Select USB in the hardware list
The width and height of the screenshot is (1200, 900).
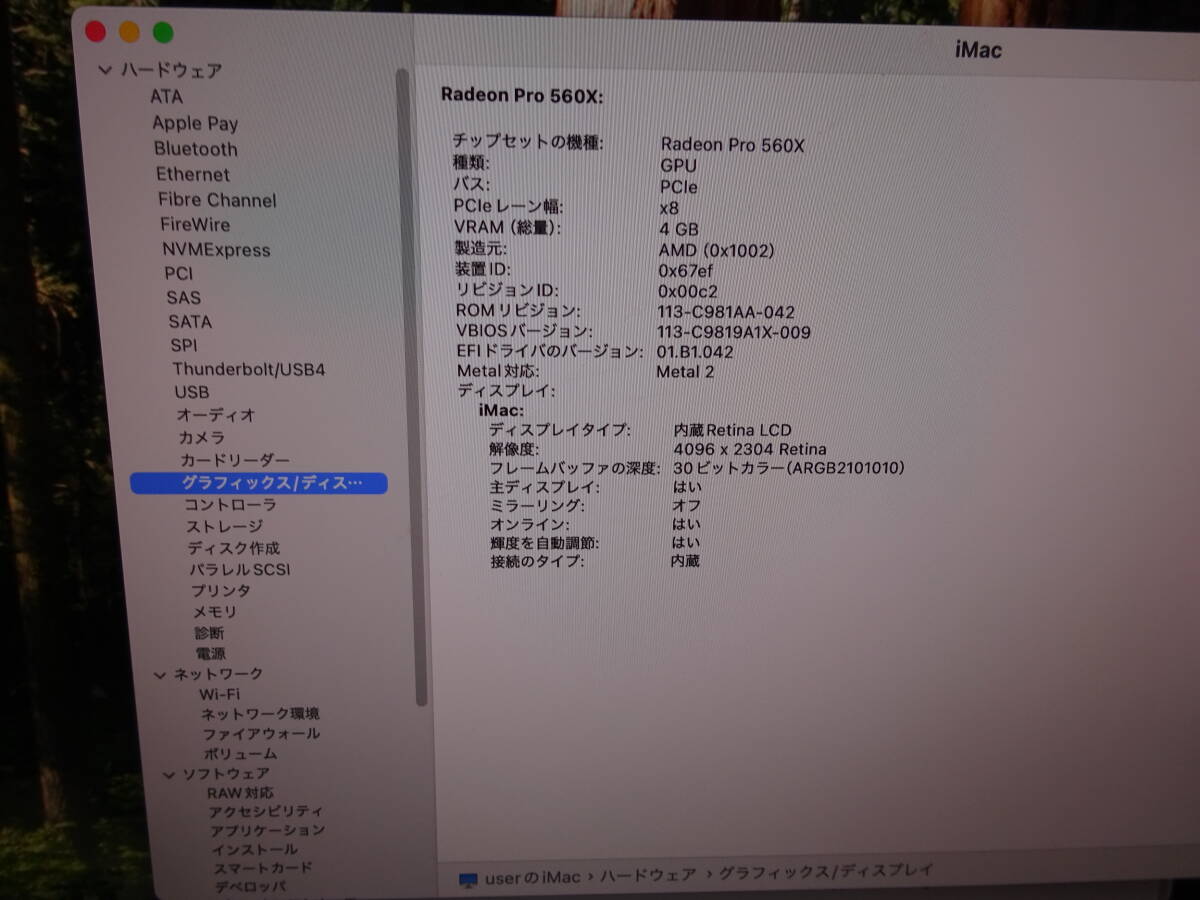(192, 392)
